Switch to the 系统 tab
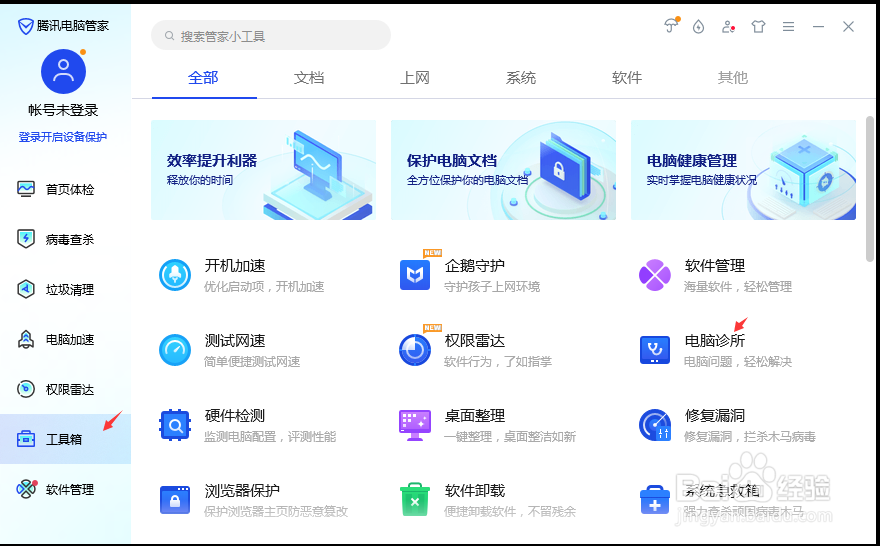 click(x=521, y=77)
